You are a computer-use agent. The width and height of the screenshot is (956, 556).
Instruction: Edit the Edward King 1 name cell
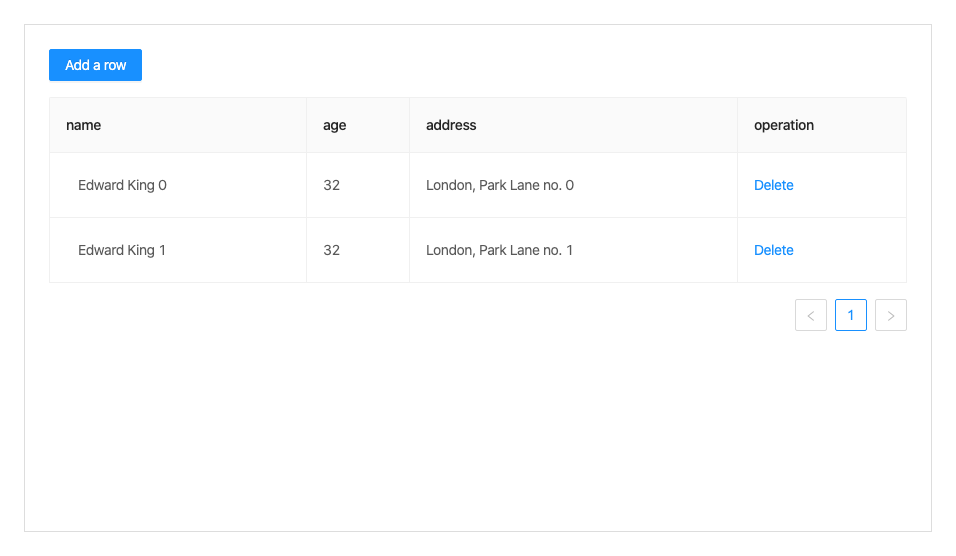click(x=122, y=250)
